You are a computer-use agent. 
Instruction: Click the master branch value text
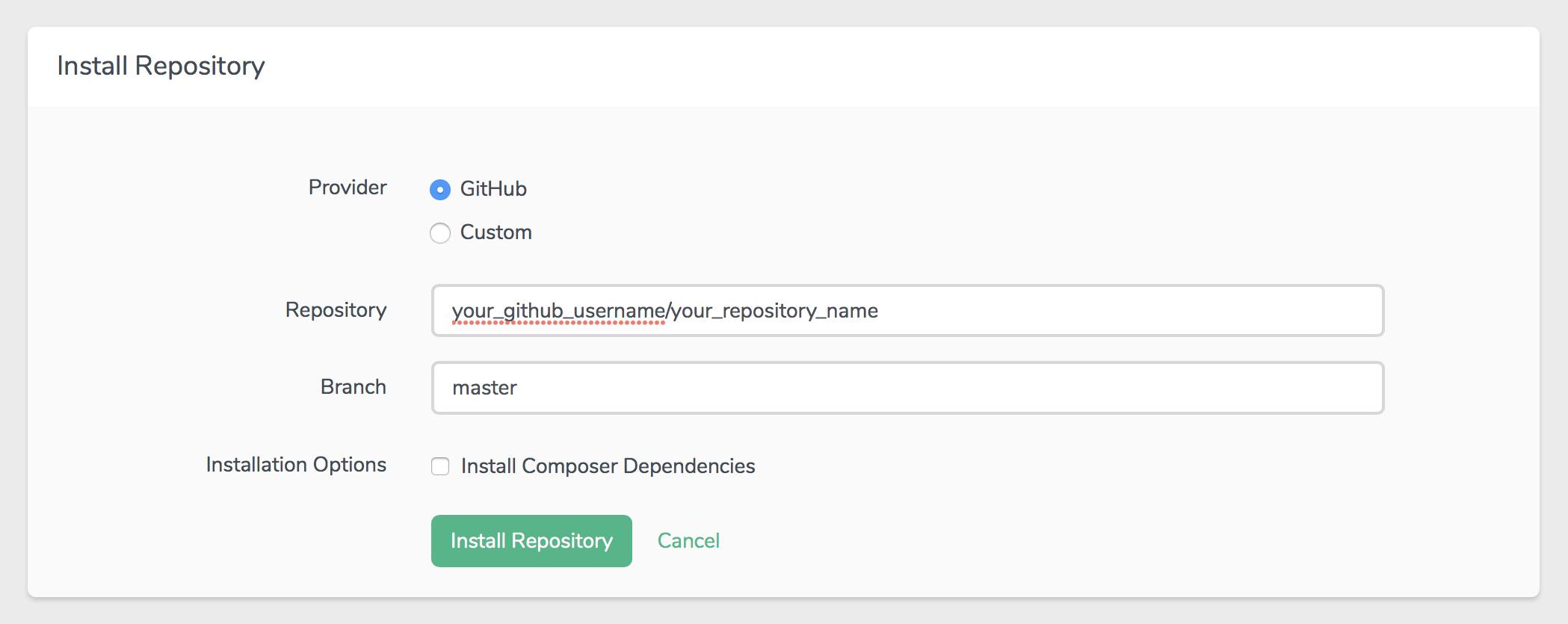click(x=484, y=387)
